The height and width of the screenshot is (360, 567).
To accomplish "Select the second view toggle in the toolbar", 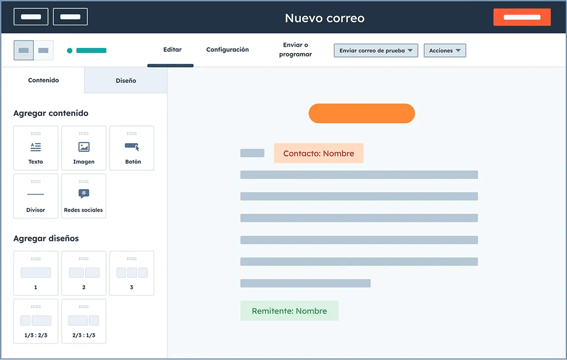I will coord(44,50).
